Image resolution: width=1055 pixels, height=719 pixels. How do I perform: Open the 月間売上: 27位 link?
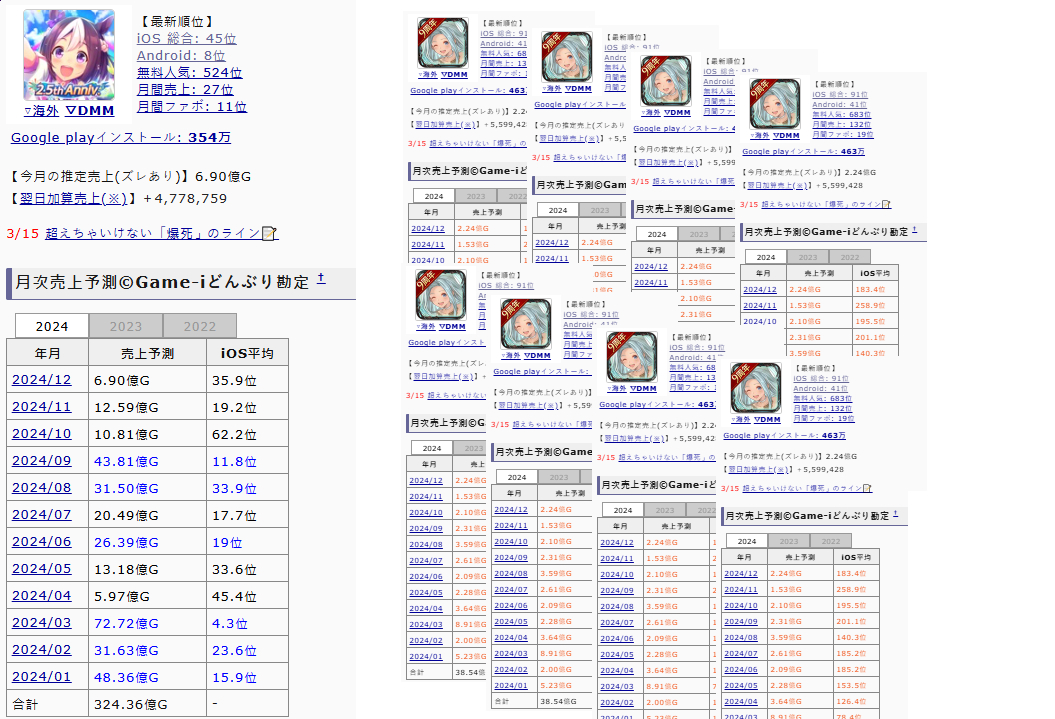coord(185,89)
